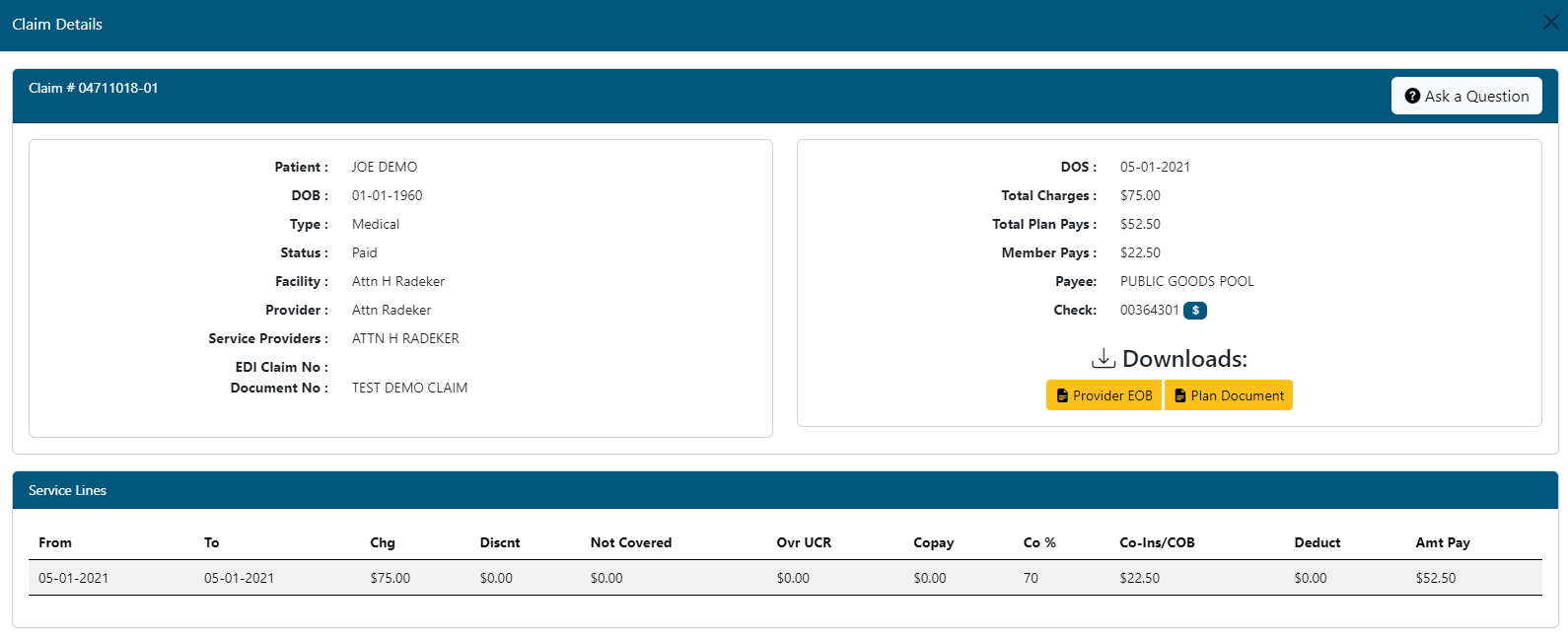Click facility Attn H Radeker
Screen dimensions: 1568x641
398,281
